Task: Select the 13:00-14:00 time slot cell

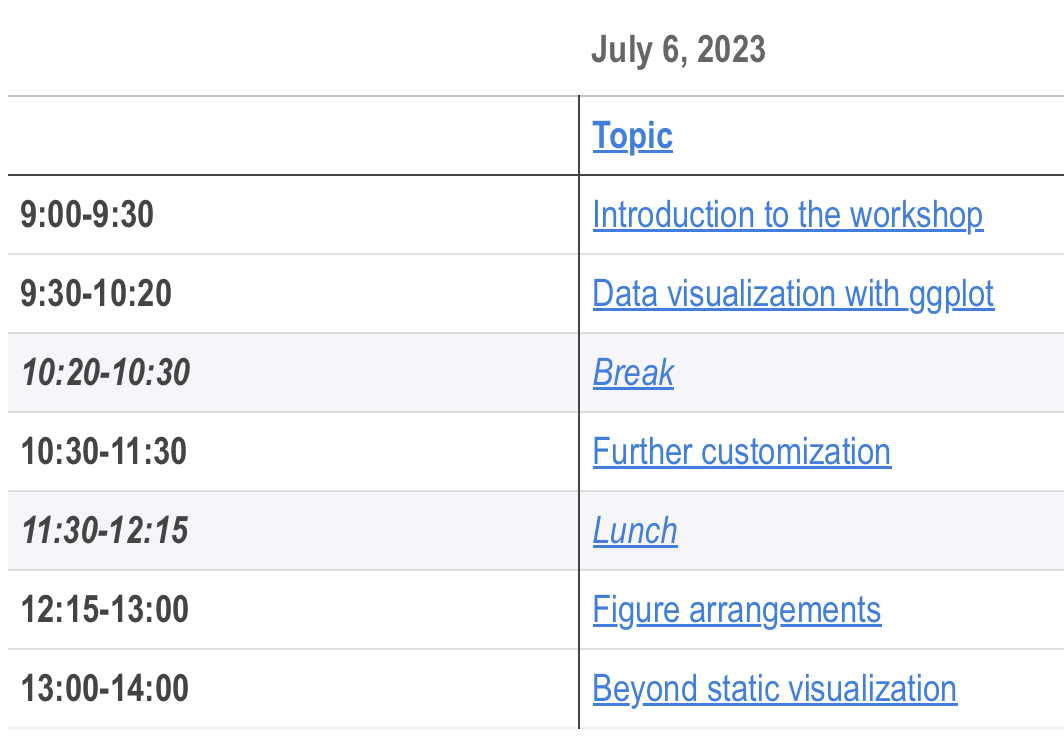Action: point(104,689)
